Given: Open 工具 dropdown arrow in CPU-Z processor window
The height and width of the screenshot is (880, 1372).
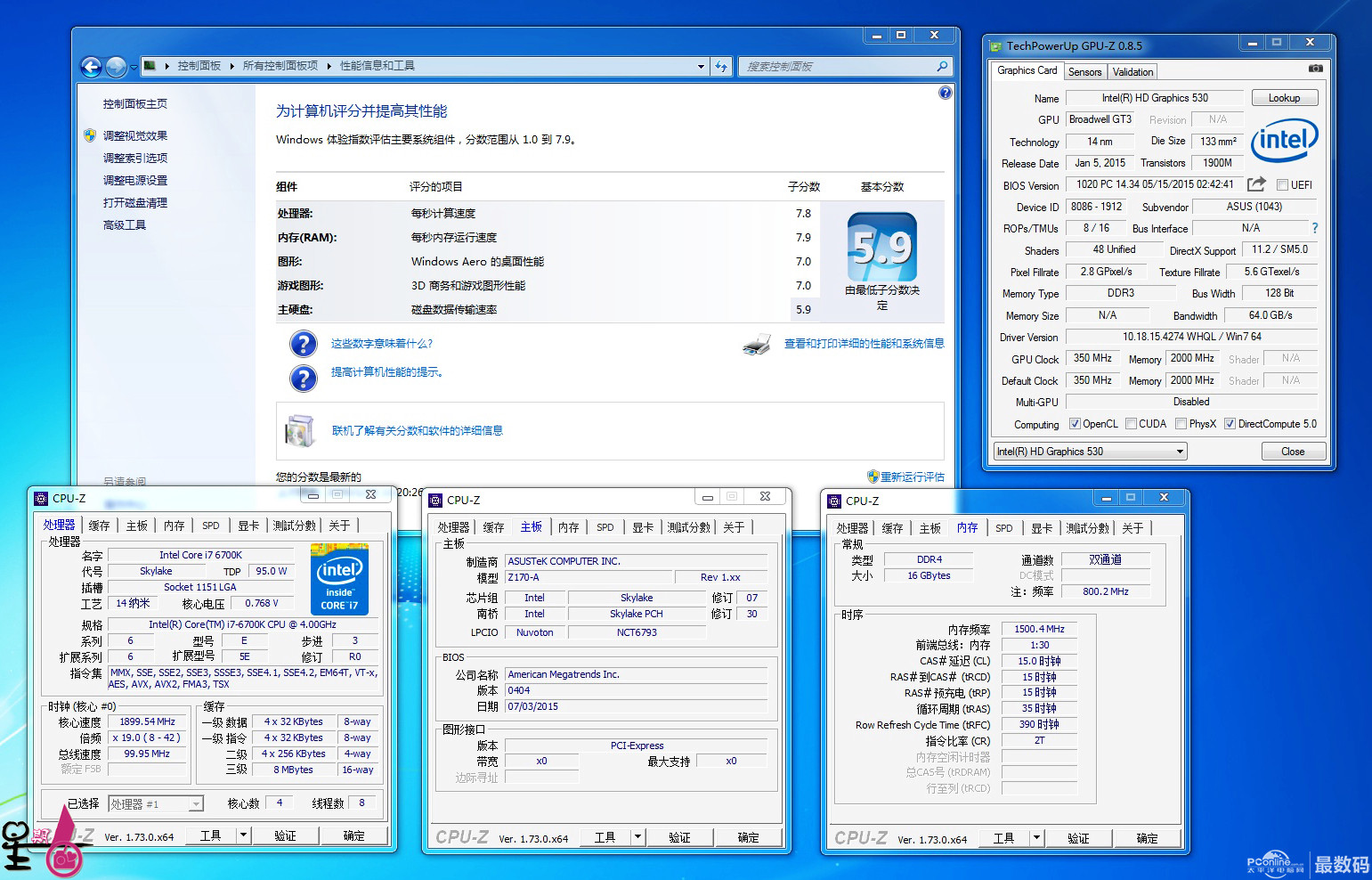Looking at the screenshot, I should [x=243, y=835].
